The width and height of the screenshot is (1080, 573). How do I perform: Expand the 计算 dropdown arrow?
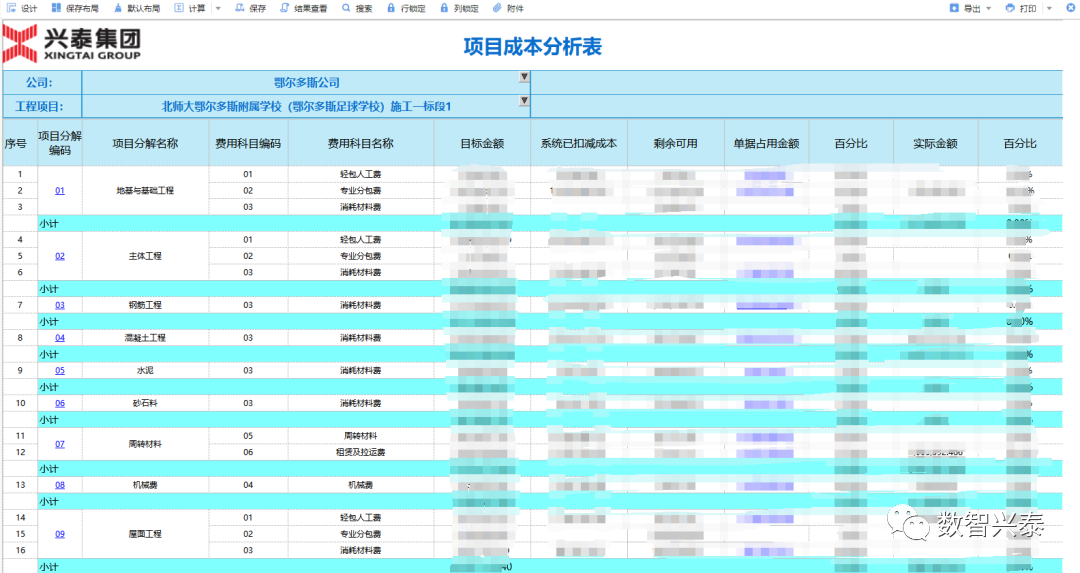[218, 8]
